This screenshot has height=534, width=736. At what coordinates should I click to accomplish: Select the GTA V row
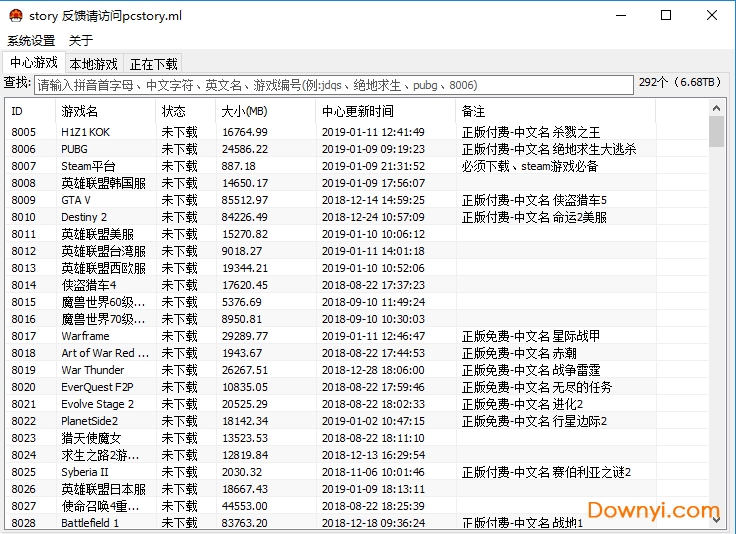(76, 200)
